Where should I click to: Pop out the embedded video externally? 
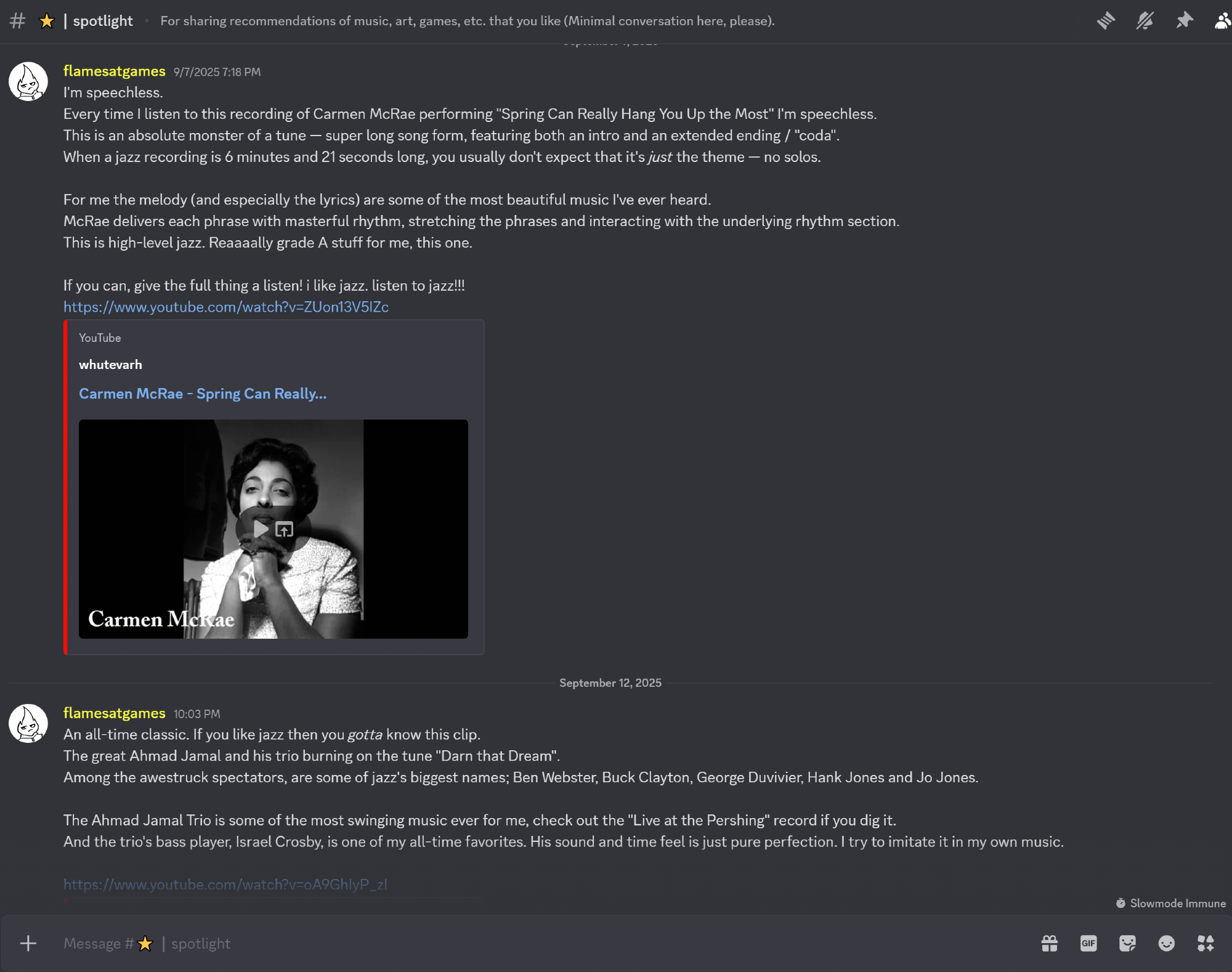(285, 529)
